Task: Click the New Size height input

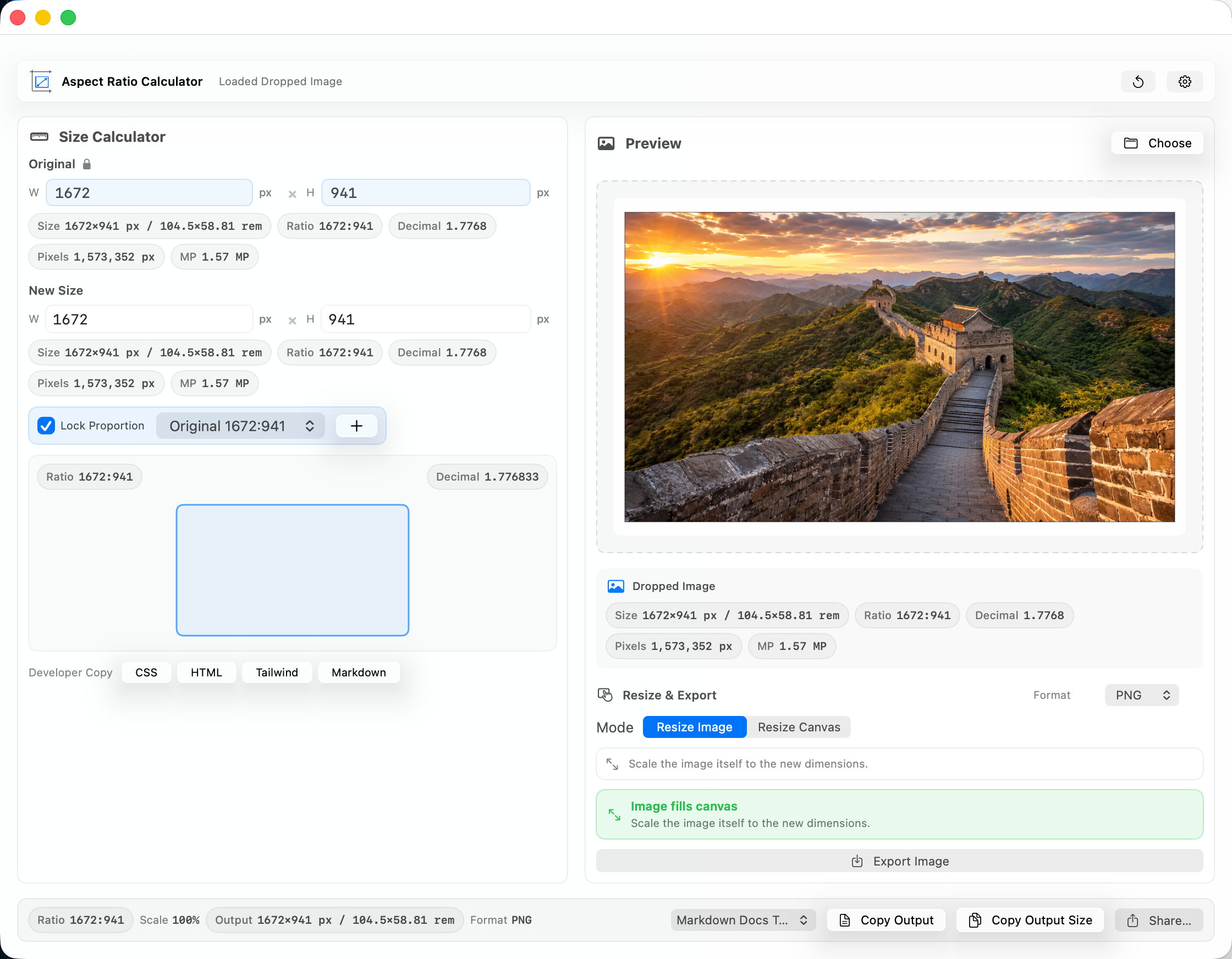Action: click(x=426, y=319)
